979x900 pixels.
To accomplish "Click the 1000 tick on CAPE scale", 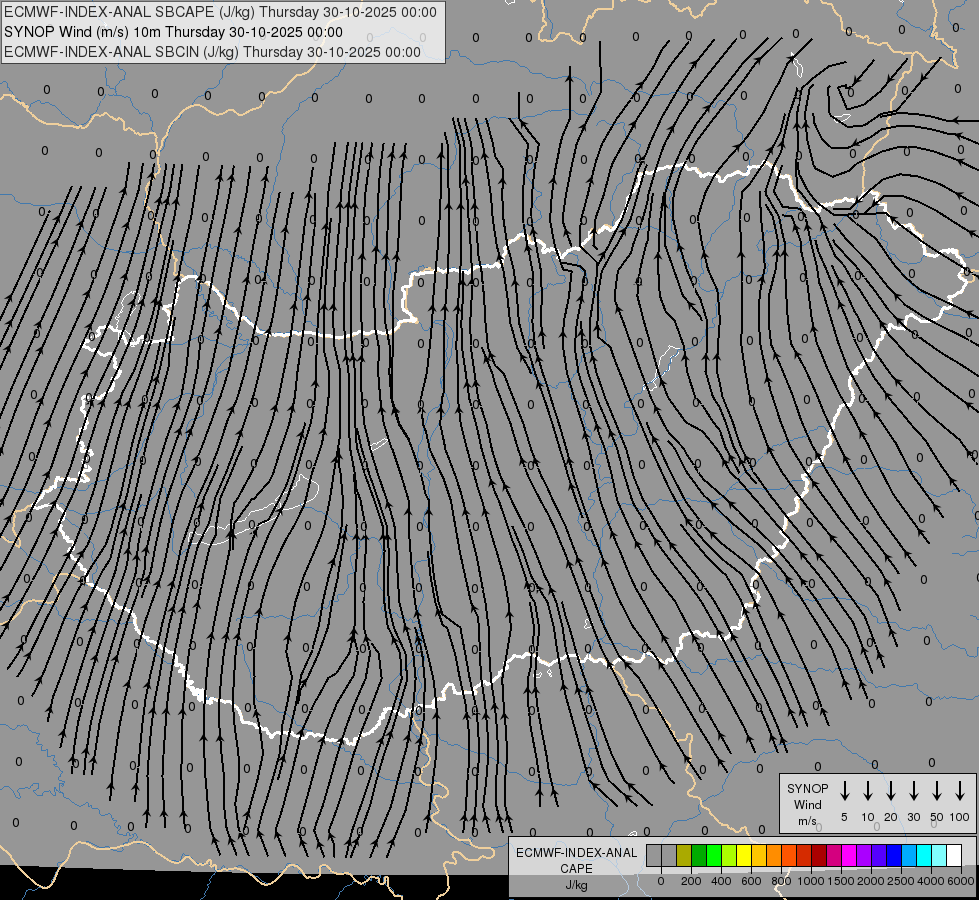I will 811,881.
